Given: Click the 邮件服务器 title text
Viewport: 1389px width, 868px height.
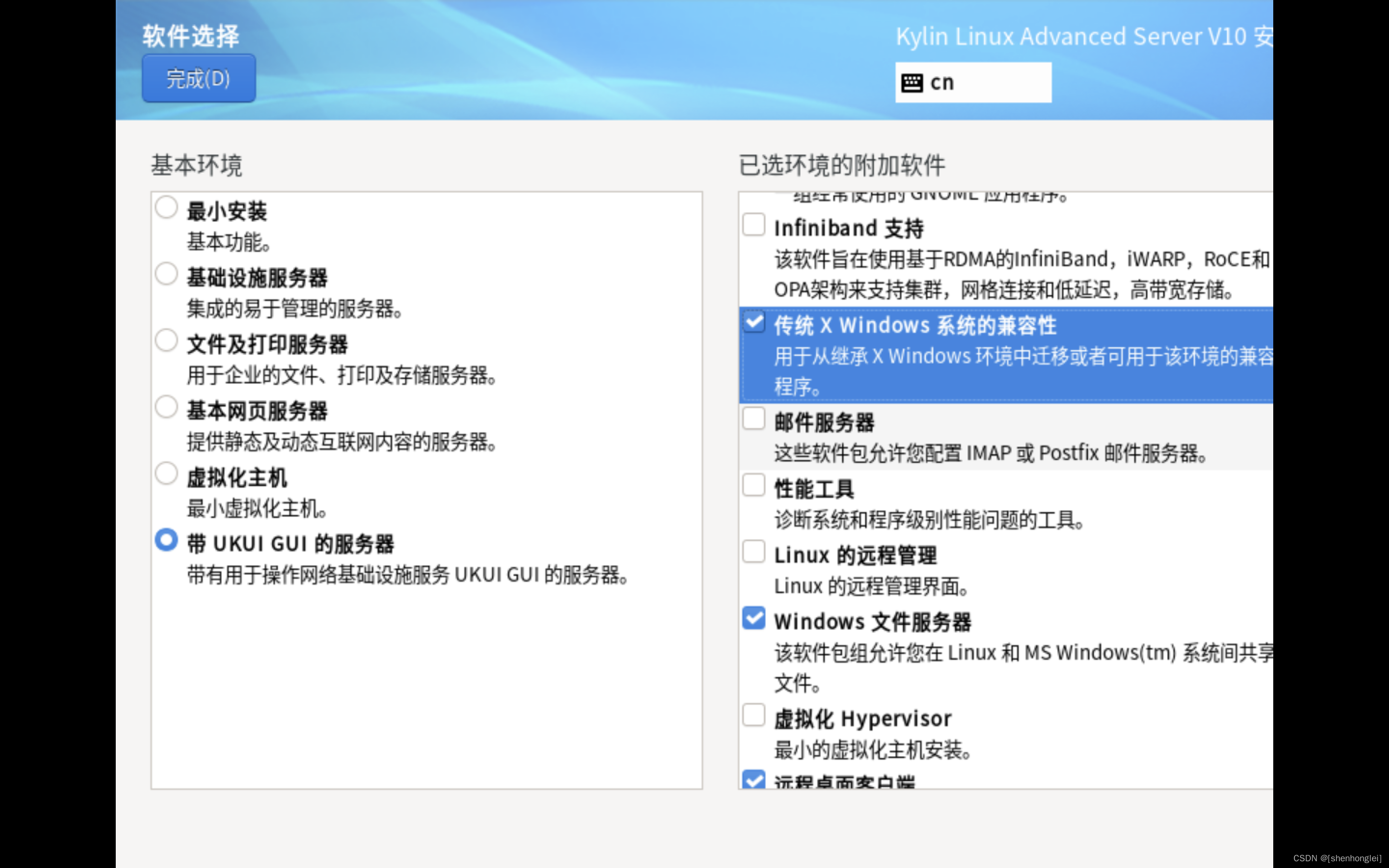Looking at the screenshot, I should tap(824, 422).
